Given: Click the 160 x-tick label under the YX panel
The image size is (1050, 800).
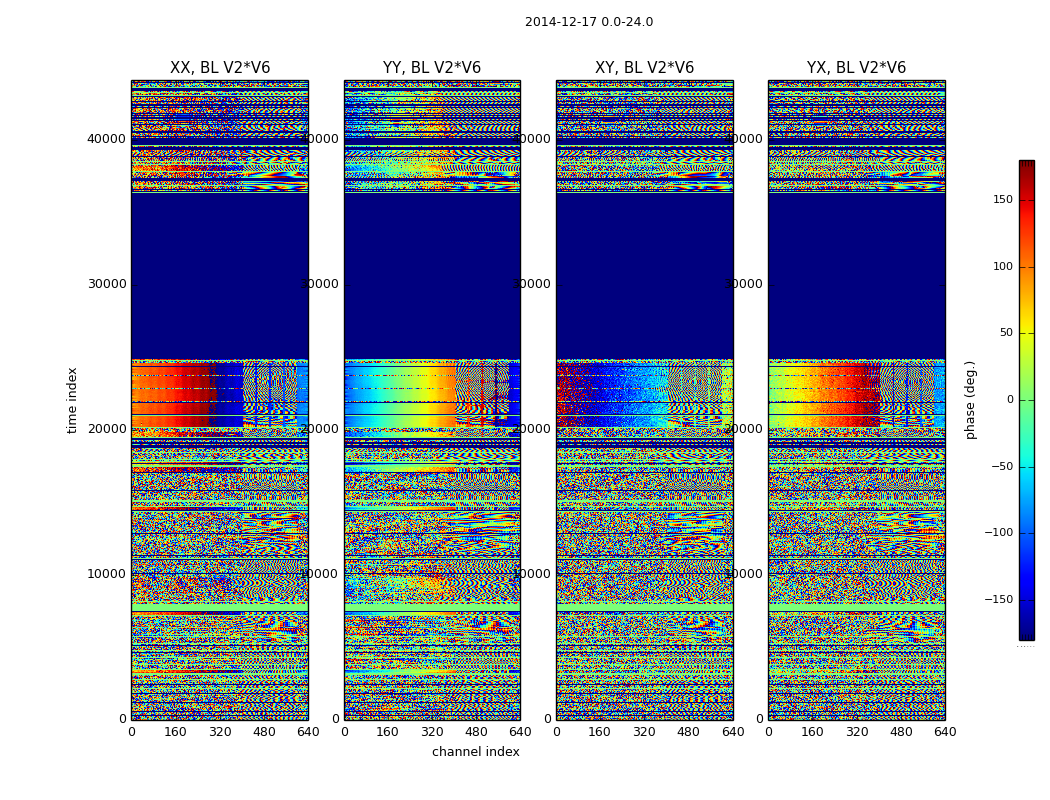Looking at the screenshot, I should coord(812,732).
